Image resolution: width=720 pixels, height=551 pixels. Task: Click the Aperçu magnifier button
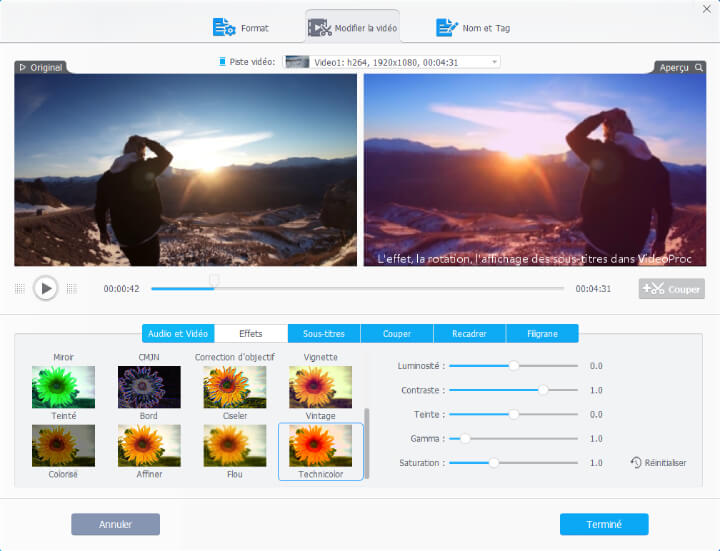[x=698, y=67]
